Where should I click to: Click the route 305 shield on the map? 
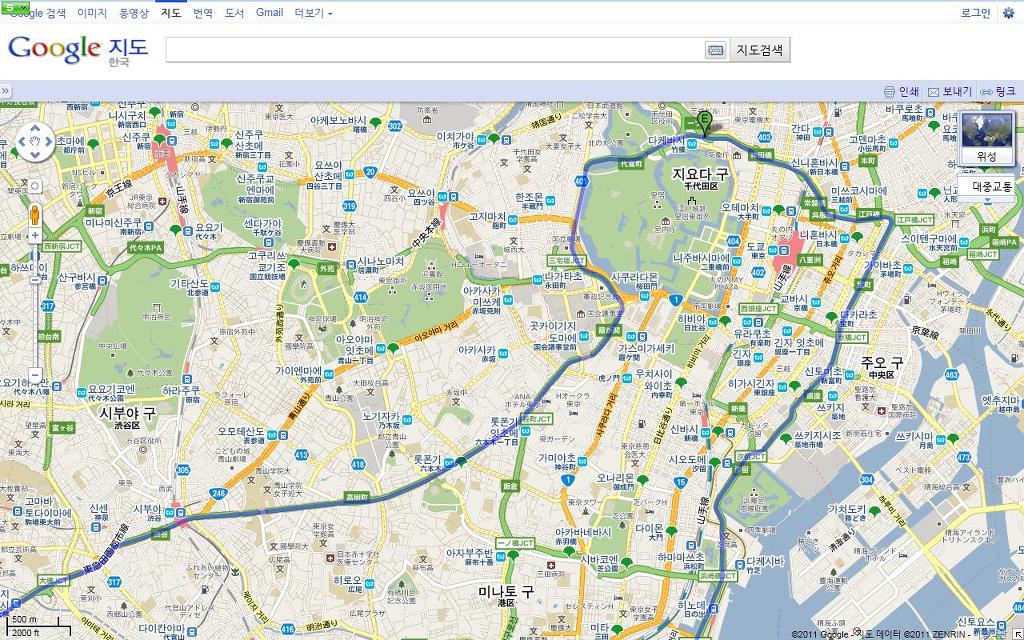pos(183,470)
